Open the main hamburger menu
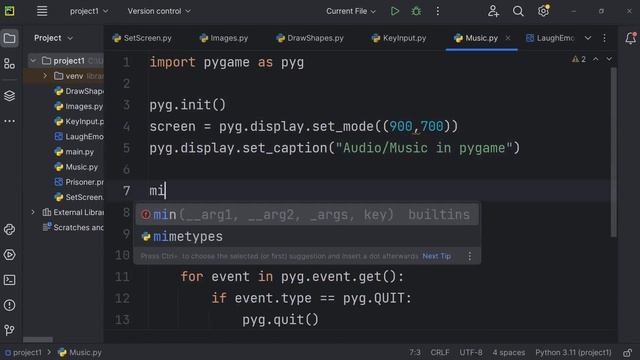Viewport: 640px width, 360px height. (42, 11)
